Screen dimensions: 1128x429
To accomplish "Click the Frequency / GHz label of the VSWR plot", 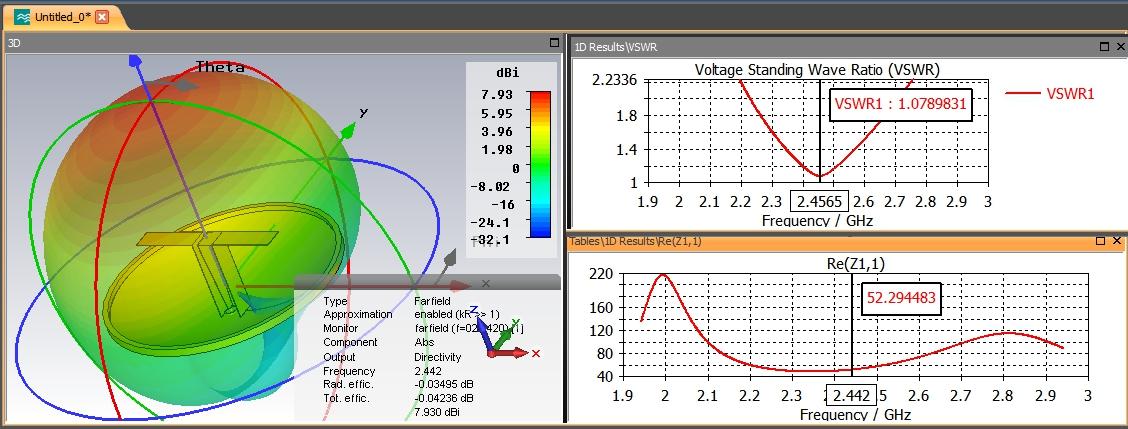I will [x=817, y=220].
